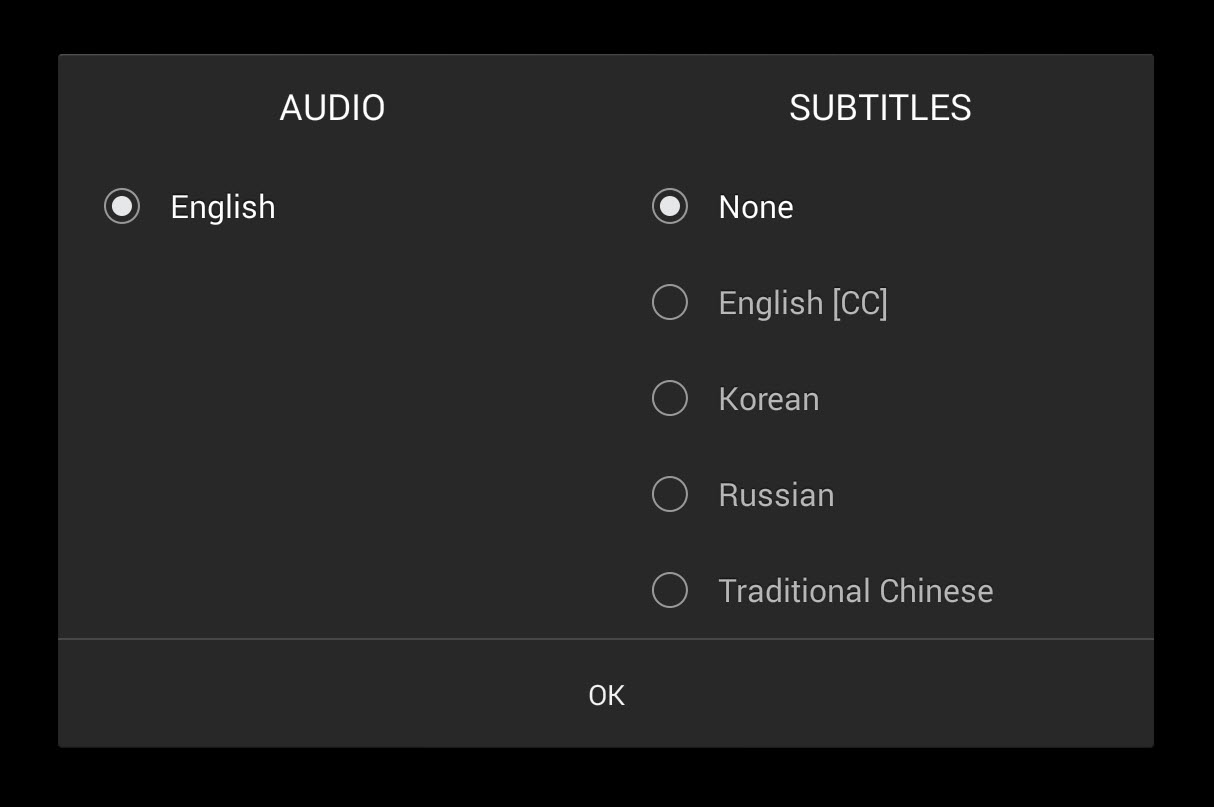Click the AUDIO column heading

(332, 108)
